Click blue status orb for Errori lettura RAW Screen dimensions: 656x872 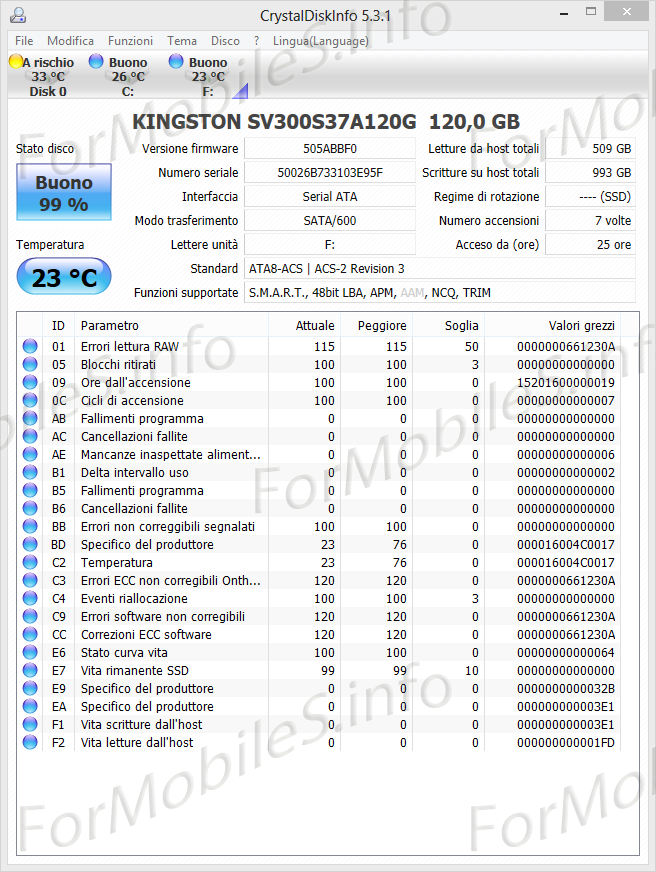point(30,347)
